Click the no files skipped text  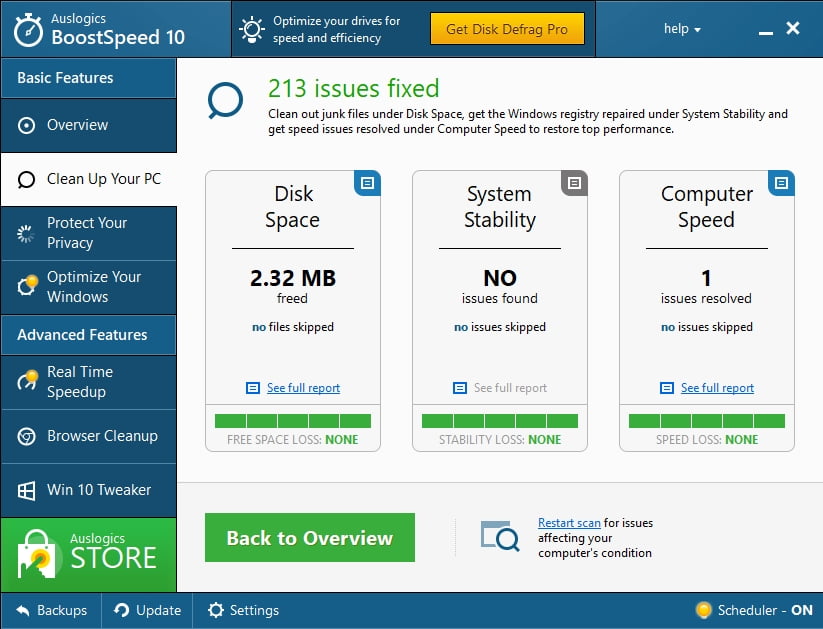click(293, 327)
